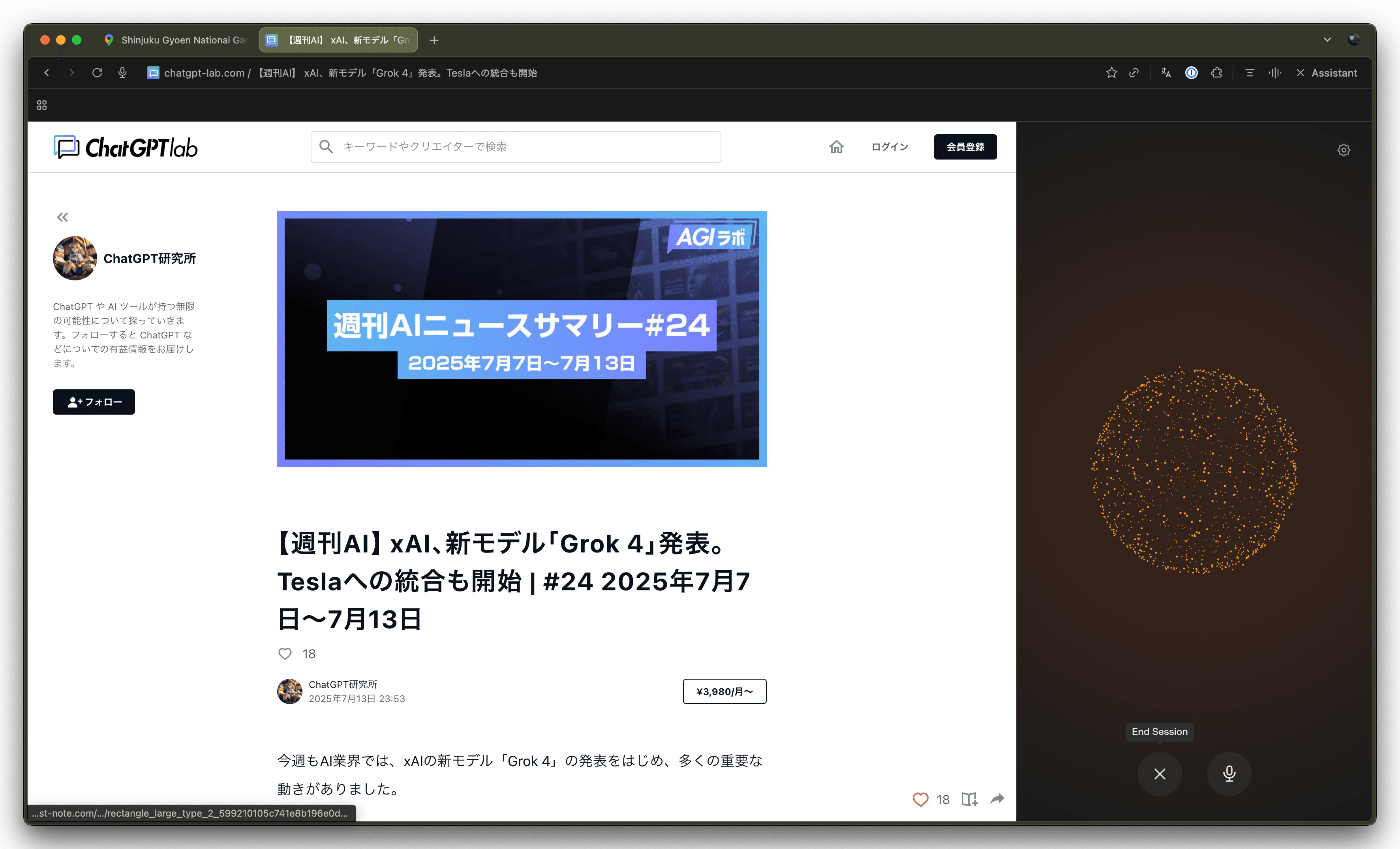The image size is (1400, 849).
Task: Expand the tab list dropdown chevron
Action: pos(1327,40)
